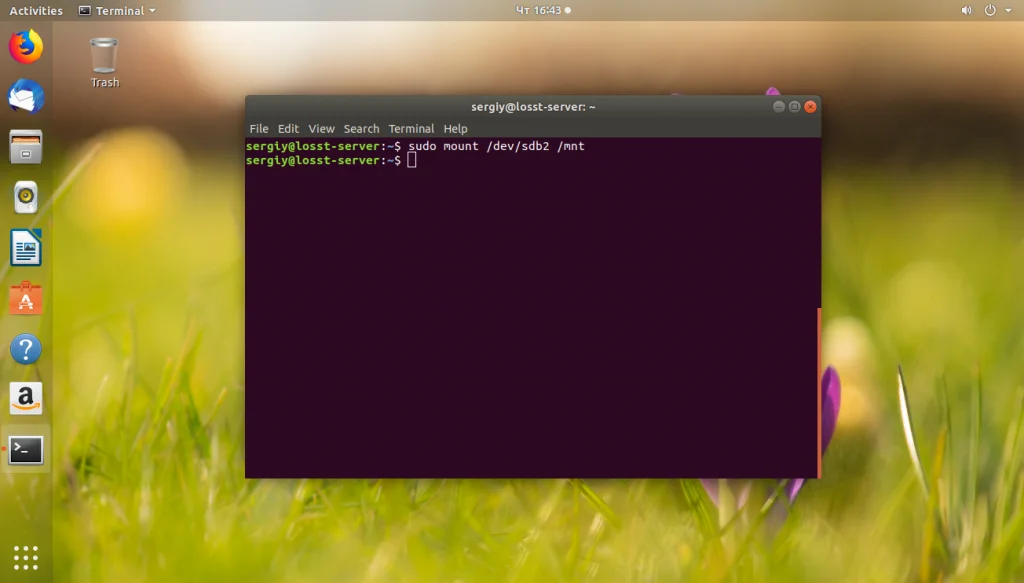Click the terminal scrollbar on right edge

click(819, 392)
